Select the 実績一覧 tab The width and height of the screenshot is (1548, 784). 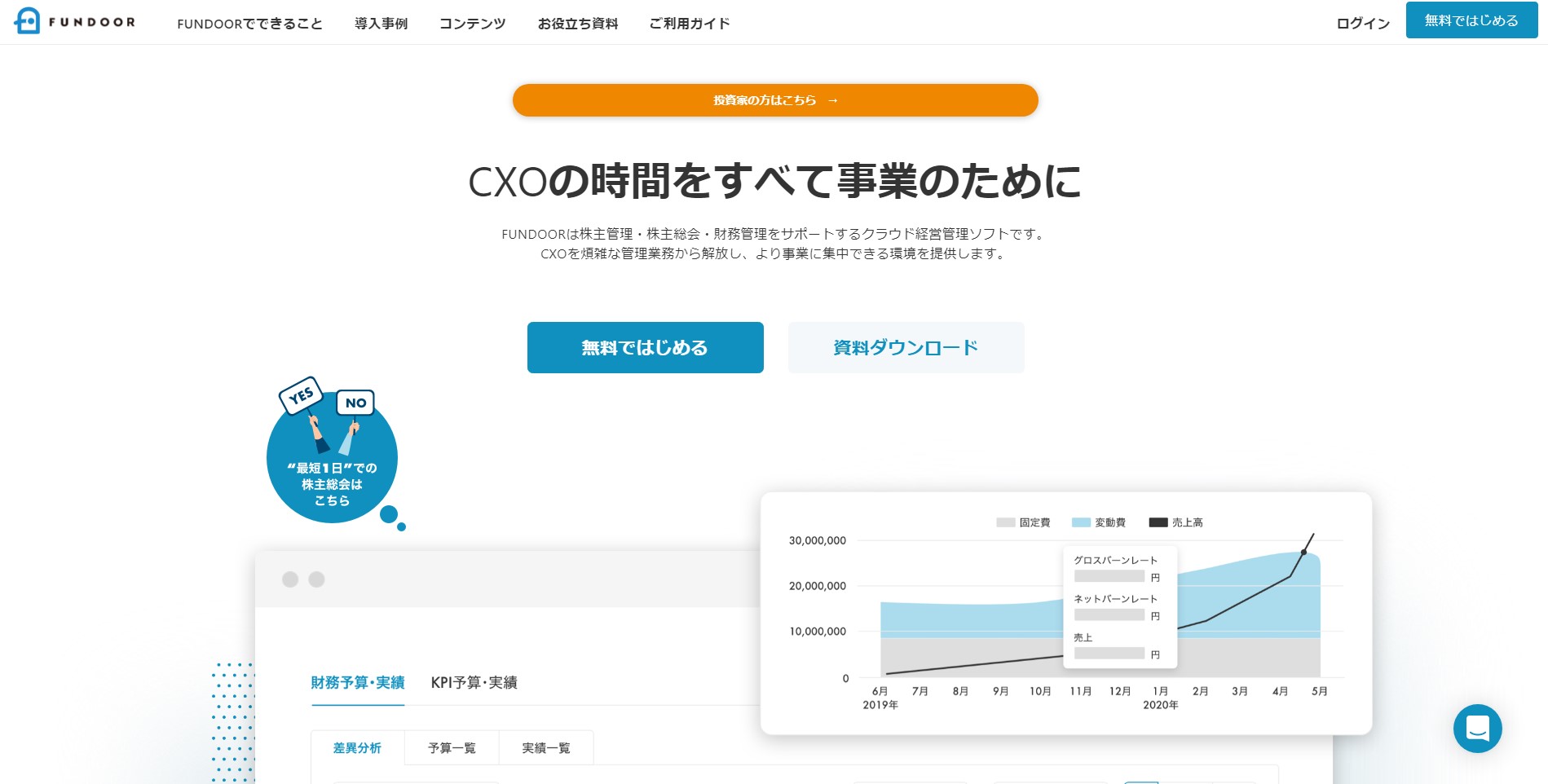point(545,747)
